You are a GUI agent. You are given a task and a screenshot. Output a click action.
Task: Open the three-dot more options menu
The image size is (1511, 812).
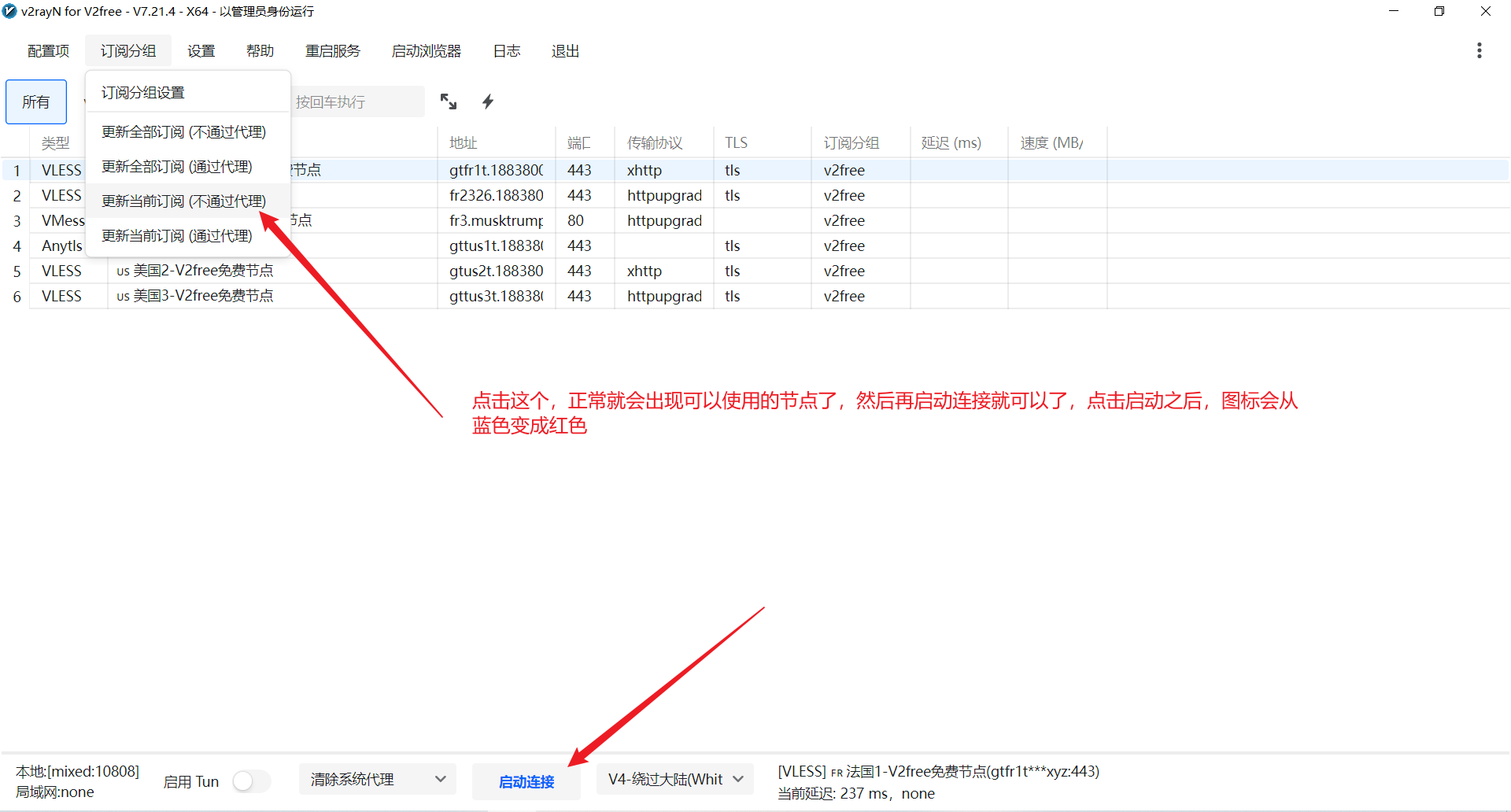(x=1480, y=50)
